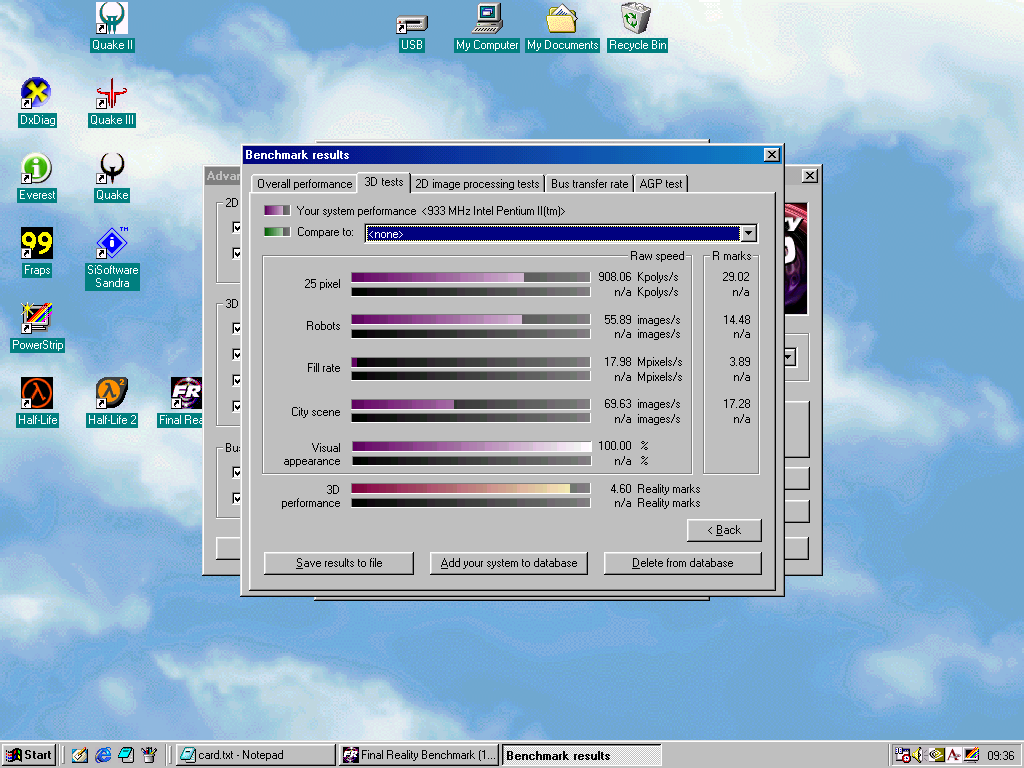Viewport: 1024px width, 768px height.
Task: Switch to the Overall performance tab
Action: coord(304,184)
